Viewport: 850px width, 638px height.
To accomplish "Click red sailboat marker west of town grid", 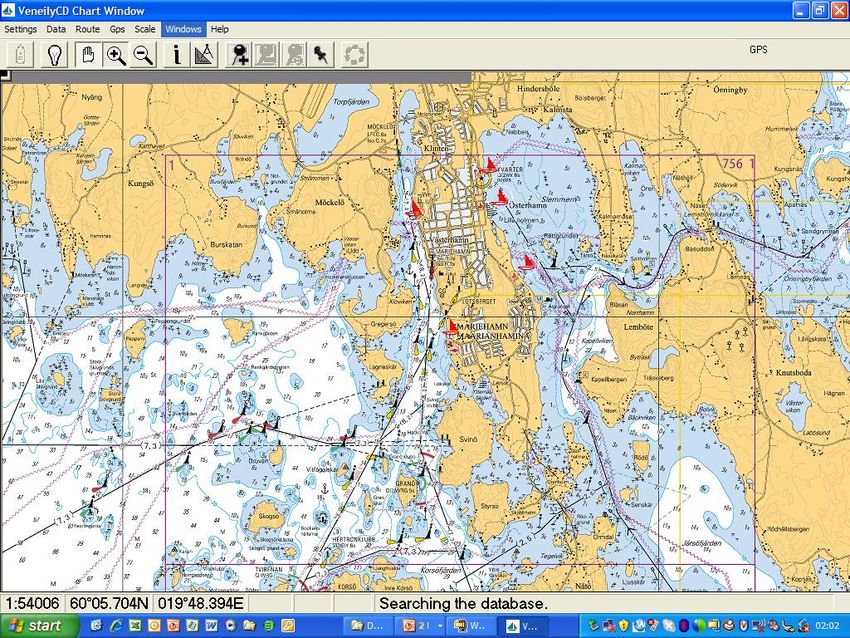I will tap(415, 208).
